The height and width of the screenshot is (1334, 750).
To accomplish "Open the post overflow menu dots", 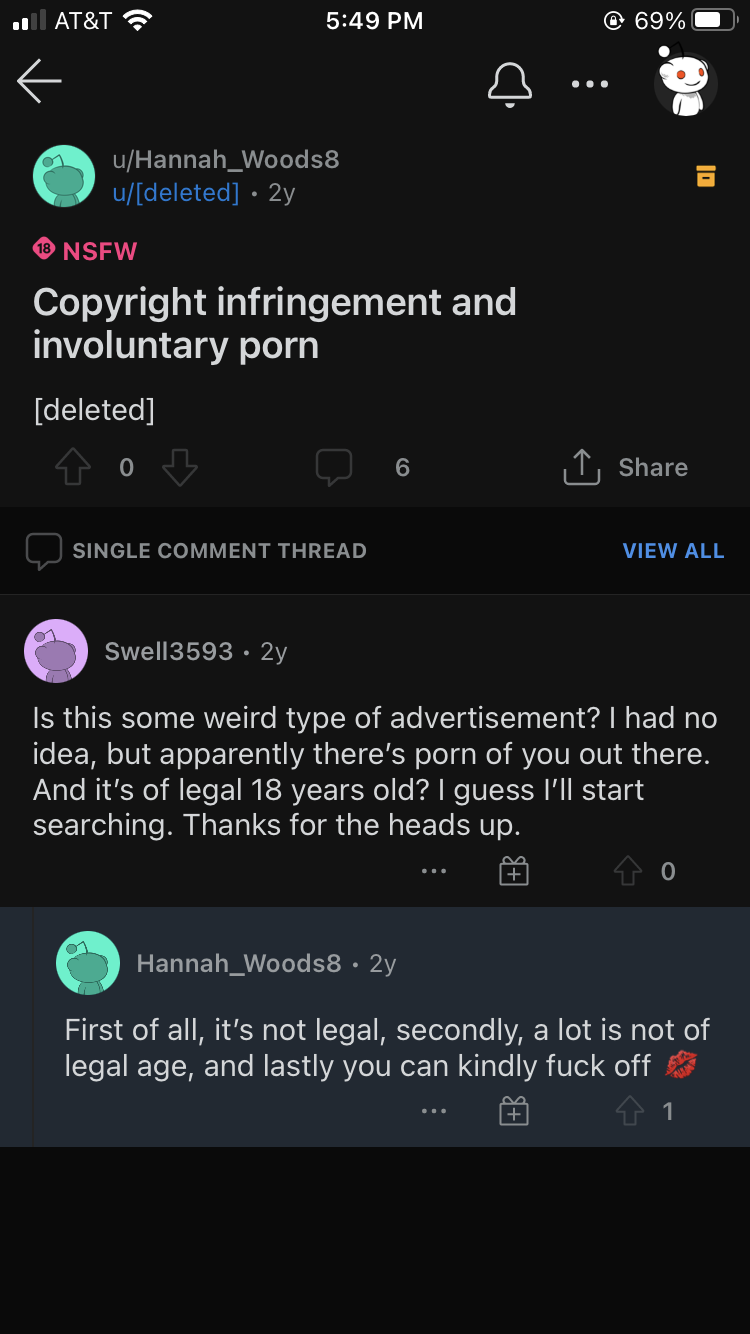I will tap(590, 84).
